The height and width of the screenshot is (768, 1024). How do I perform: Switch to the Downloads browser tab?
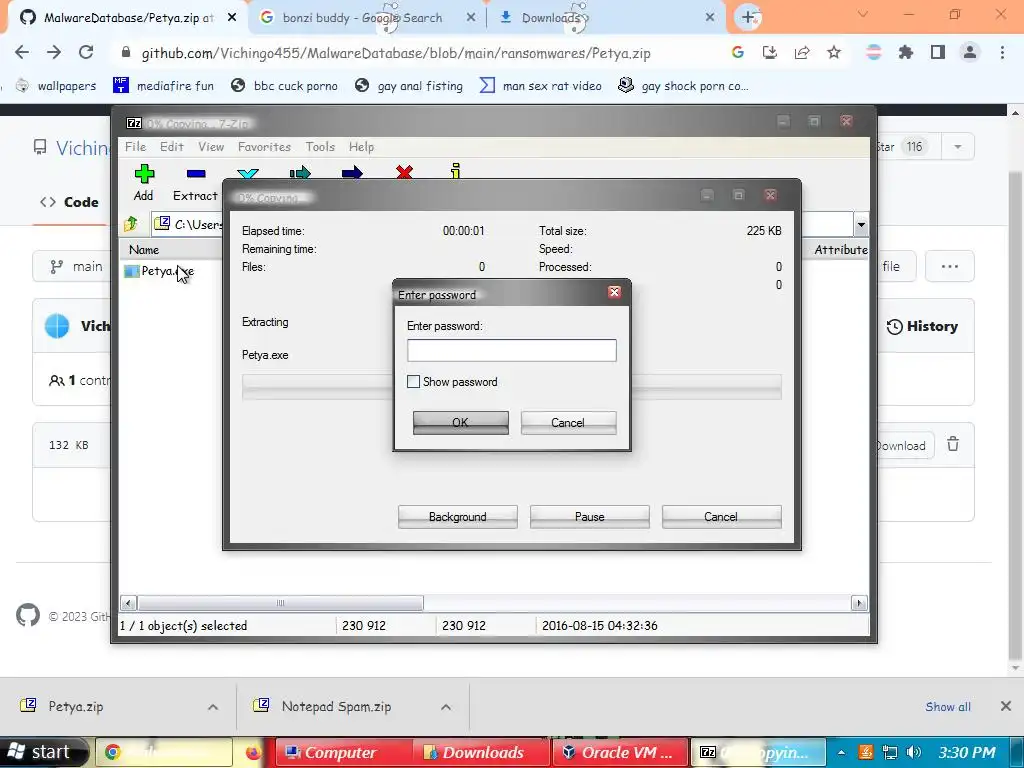[551, 18]
